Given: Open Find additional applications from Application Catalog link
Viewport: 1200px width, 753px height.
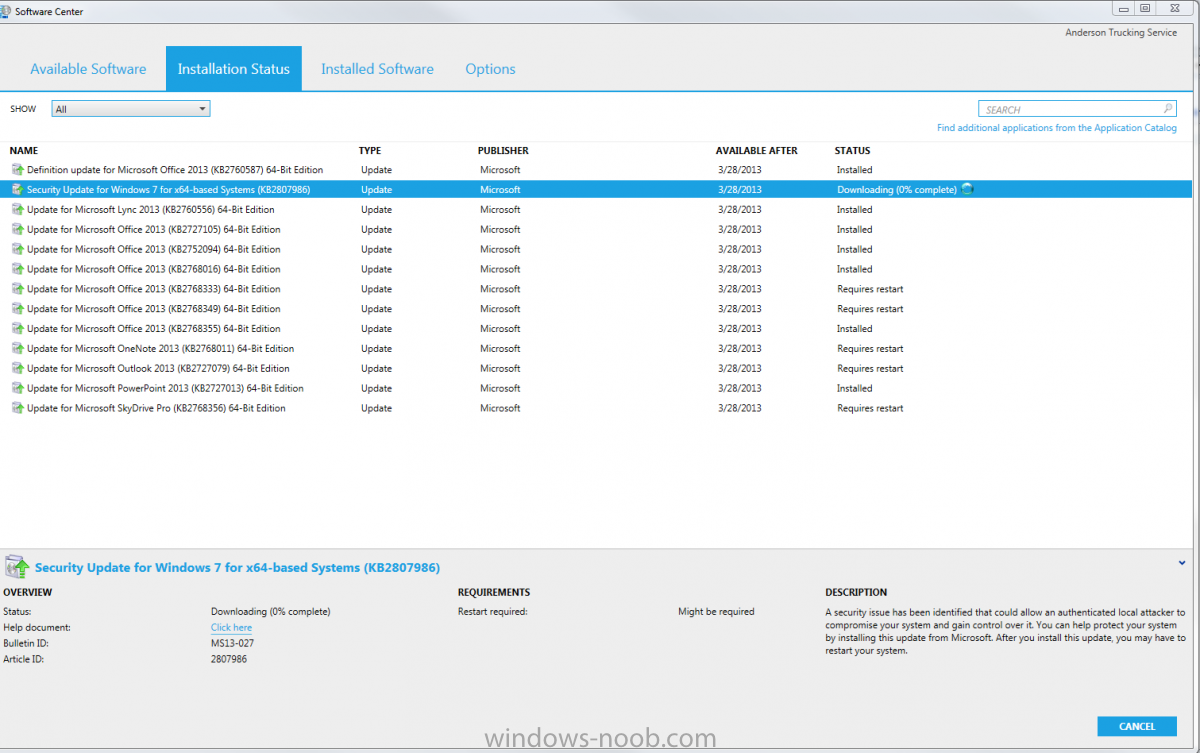Looking at the screenshot, I should (1057, 128).
